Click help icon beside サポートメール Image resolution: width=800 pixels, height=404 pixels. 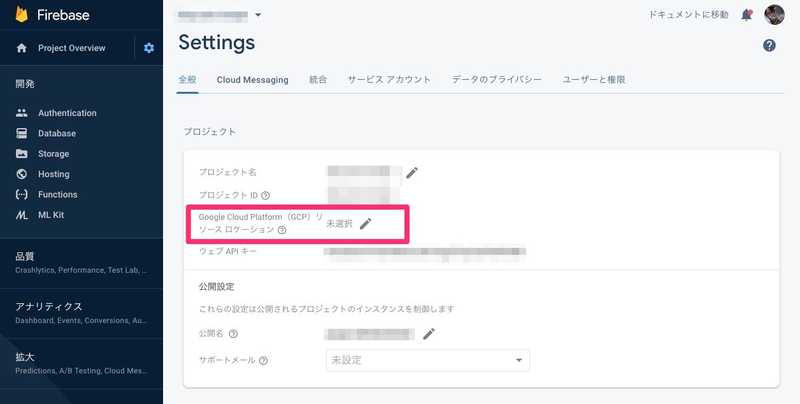[263, 361]
